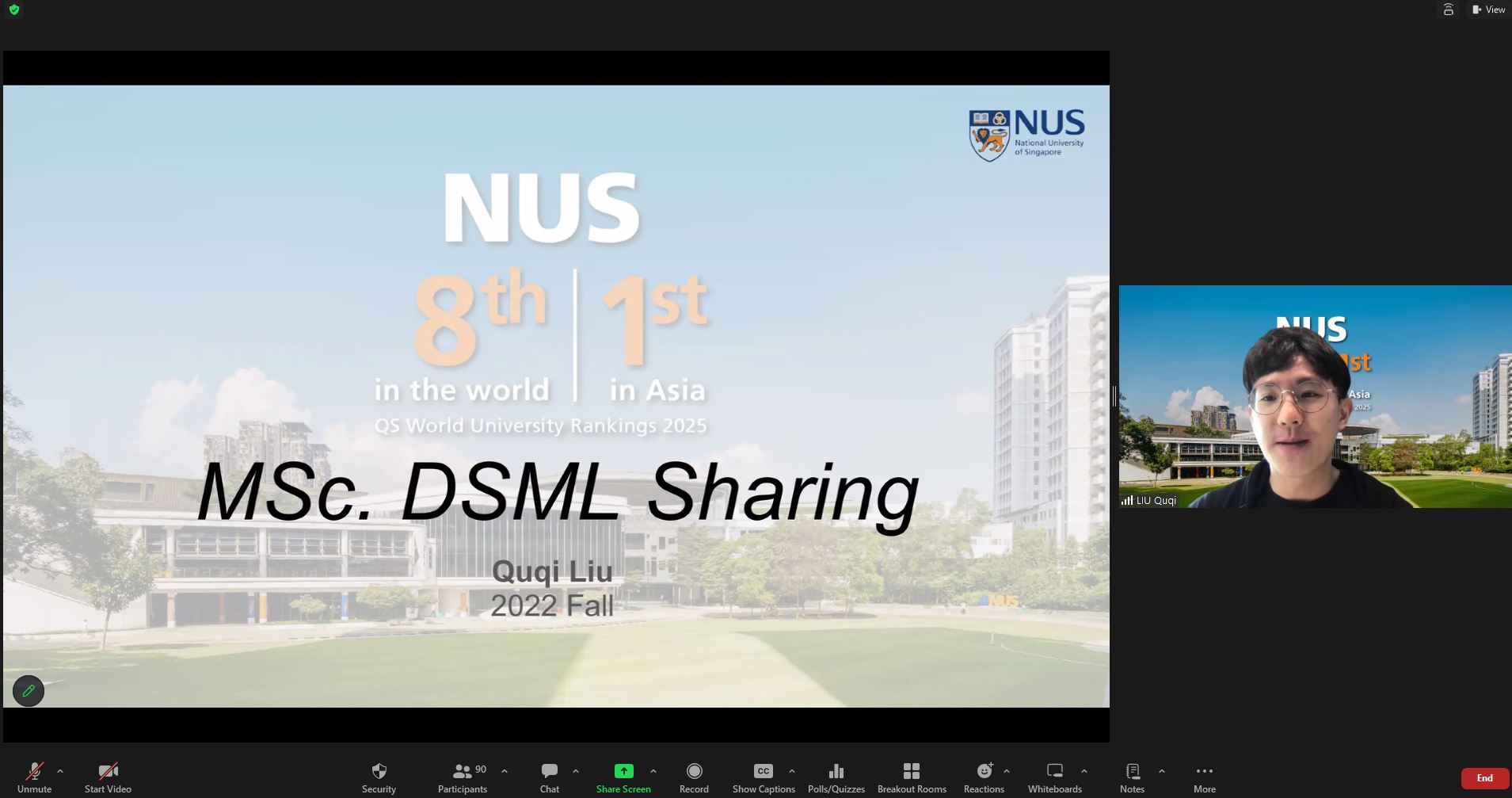Expand sharing options next to Share Screen
The height and width of the screenshot is (798, 1512).
(x=653, y=771)
